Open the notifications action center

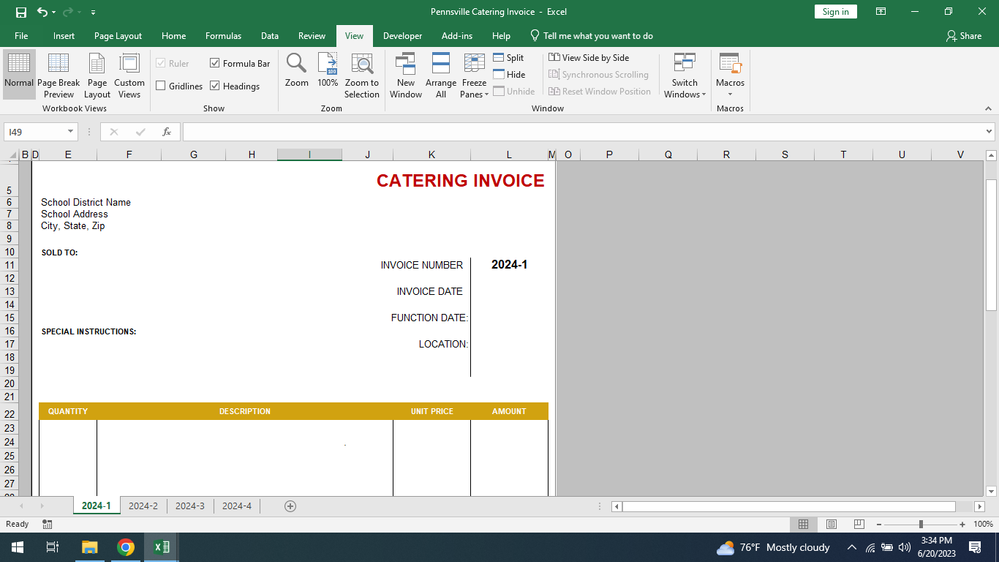click(975, 547)
